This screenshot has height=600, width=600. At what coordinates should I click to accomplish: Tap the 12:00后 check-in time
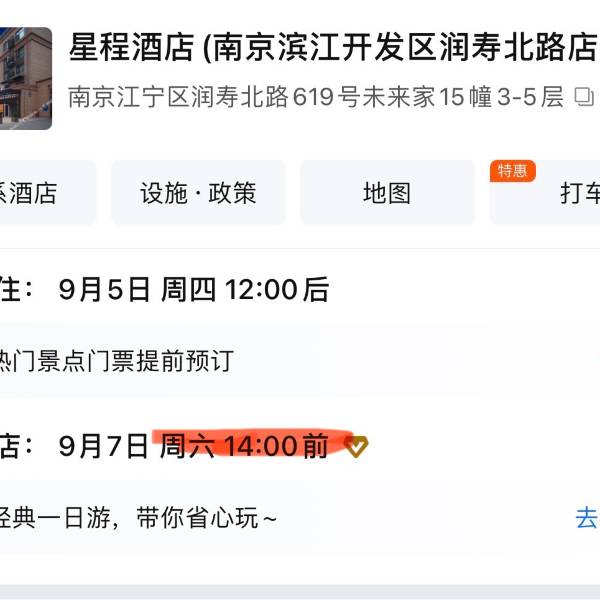(277, 289)
